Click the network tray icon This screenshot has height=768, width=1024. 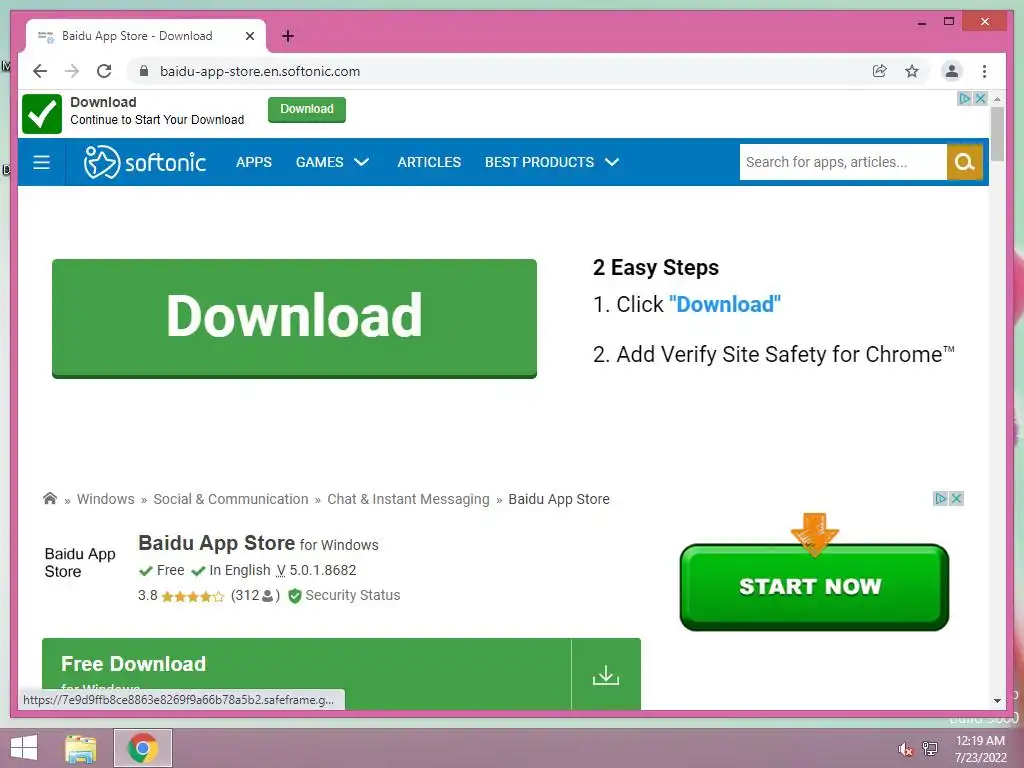929,749
